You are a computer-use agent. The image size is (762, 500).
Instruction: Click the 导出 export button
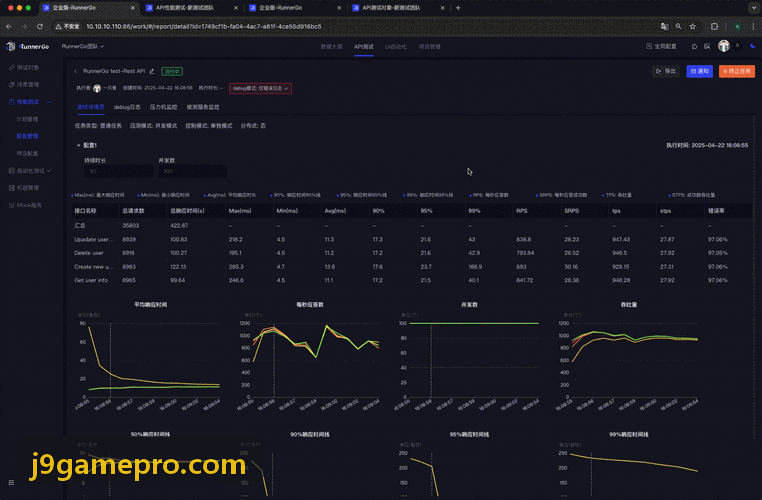tap(666, 71)
